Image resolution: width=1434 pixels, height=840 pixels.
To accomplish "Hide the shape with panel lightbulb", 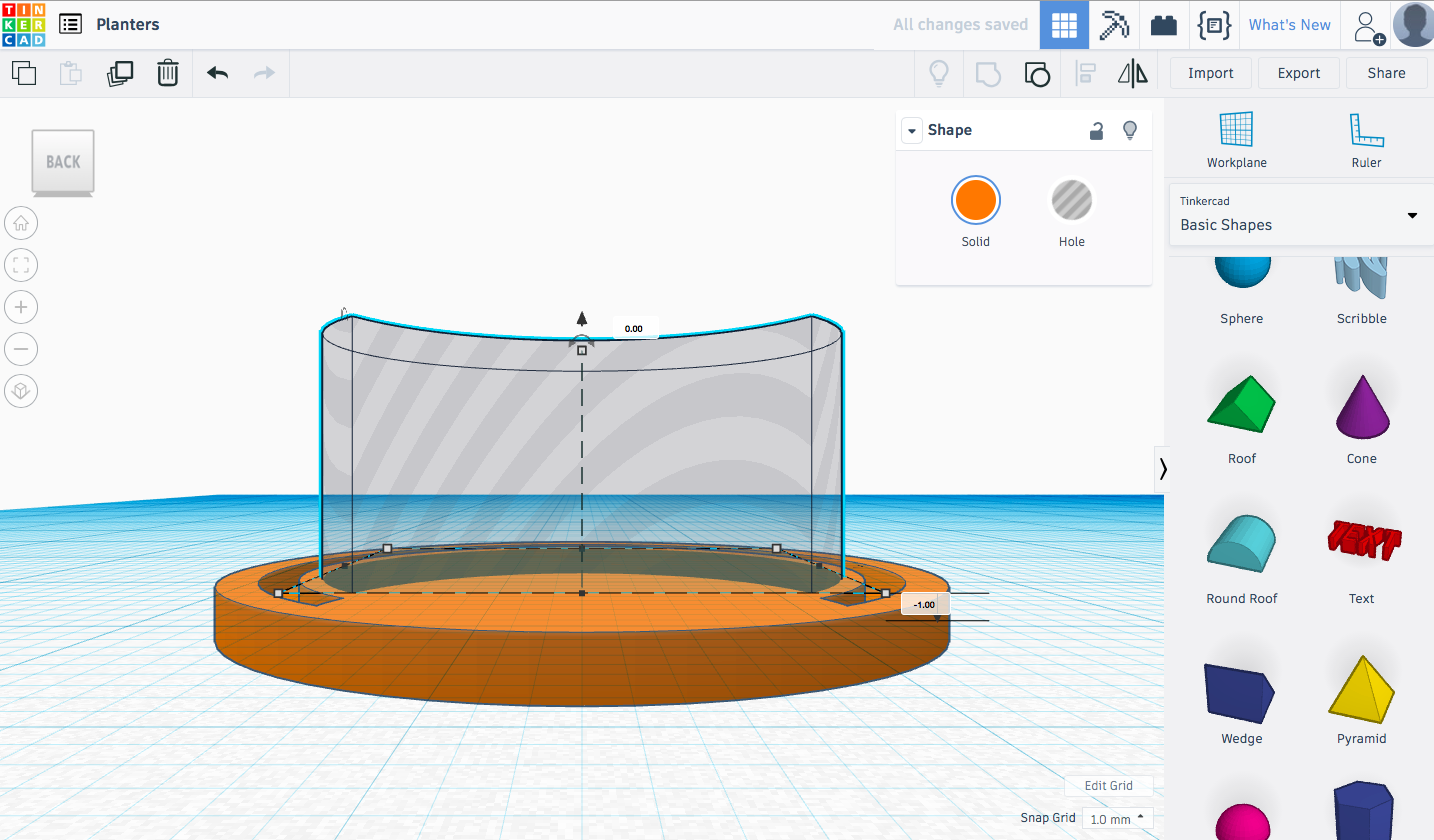I will (1130, 130).
